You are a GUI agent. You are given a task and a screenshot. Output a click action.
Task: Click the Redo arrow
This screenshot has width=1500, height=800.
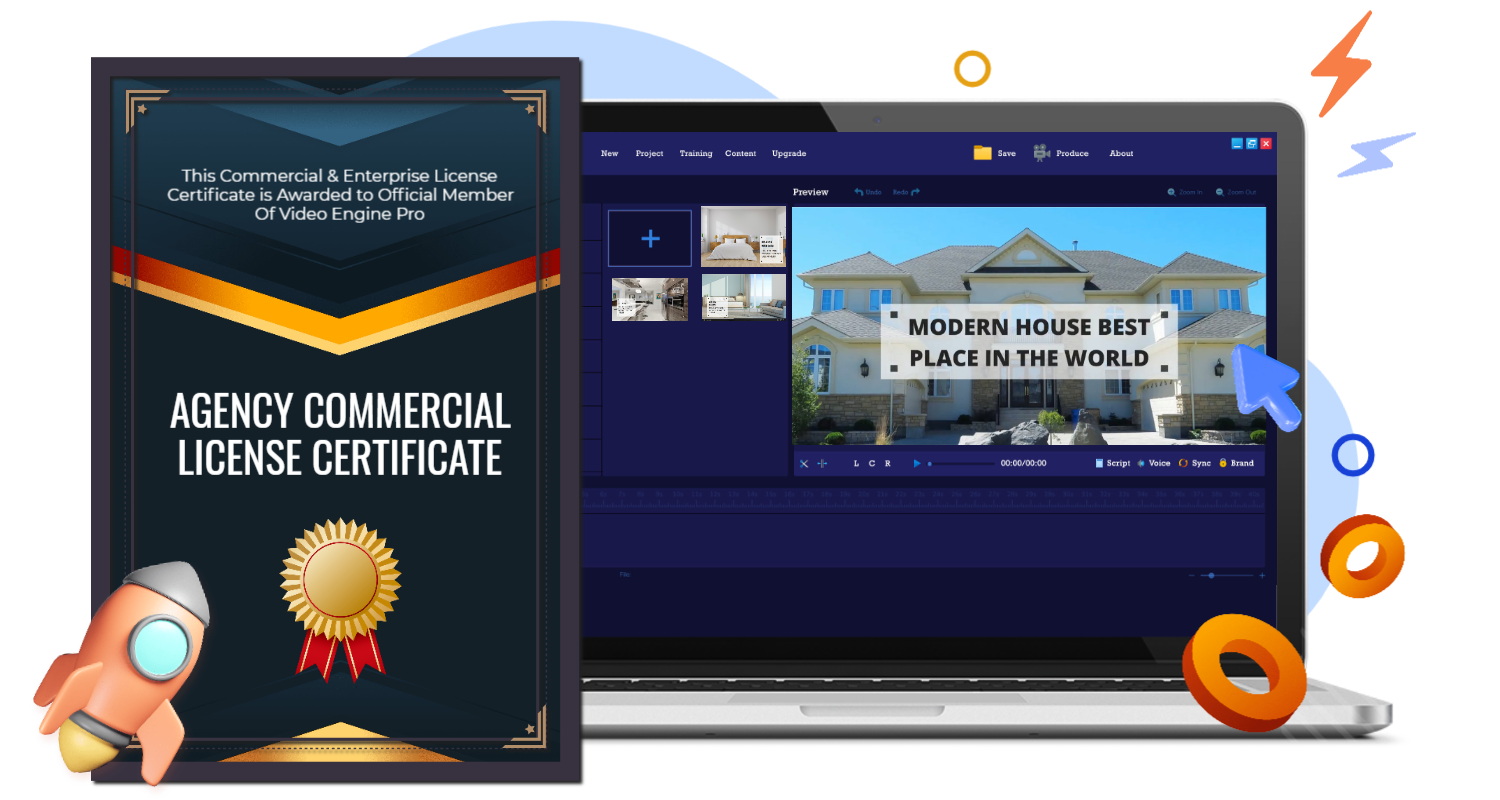pos(914,192)
